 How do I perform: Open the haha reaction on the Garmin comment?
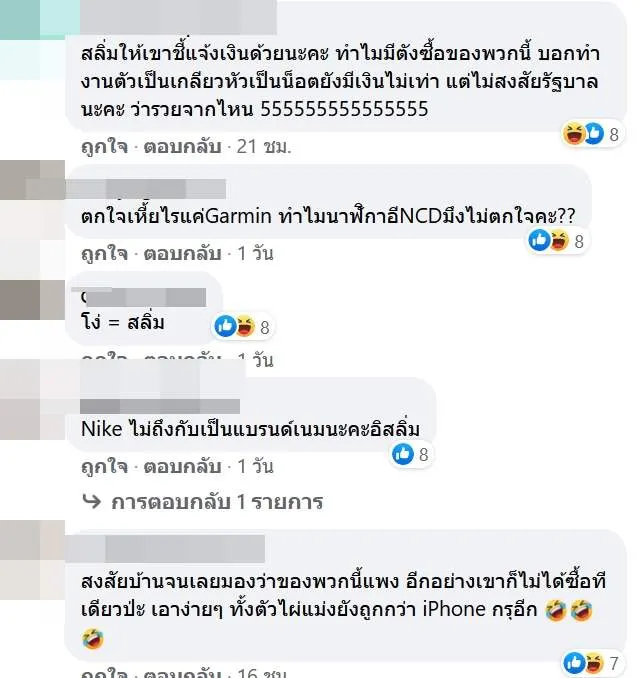point(559,240)
